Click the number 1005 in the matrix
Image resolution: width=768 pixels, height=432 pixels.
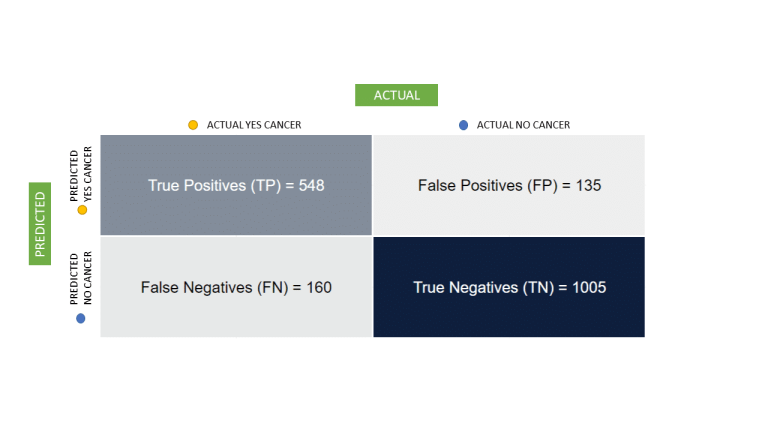(x=589, y=287)
